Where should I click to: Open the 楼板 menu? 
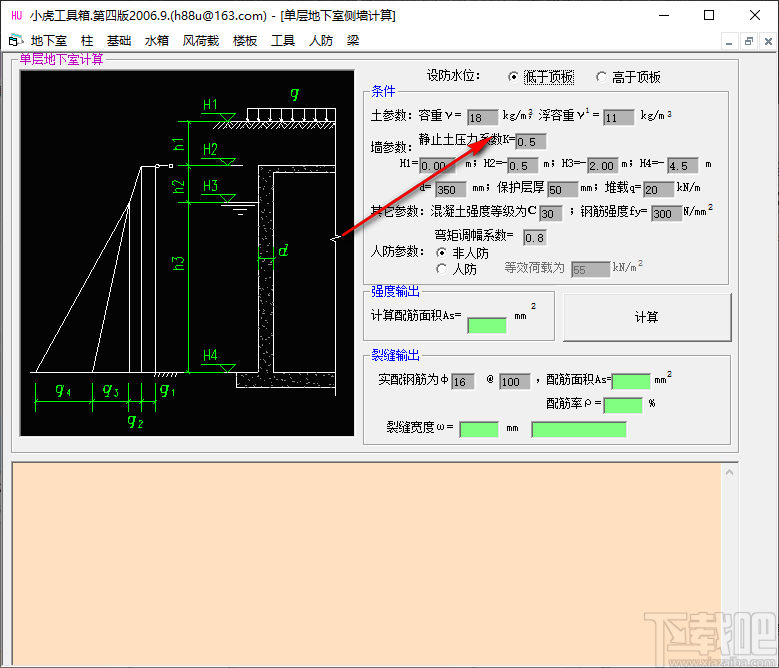point(245,41)
